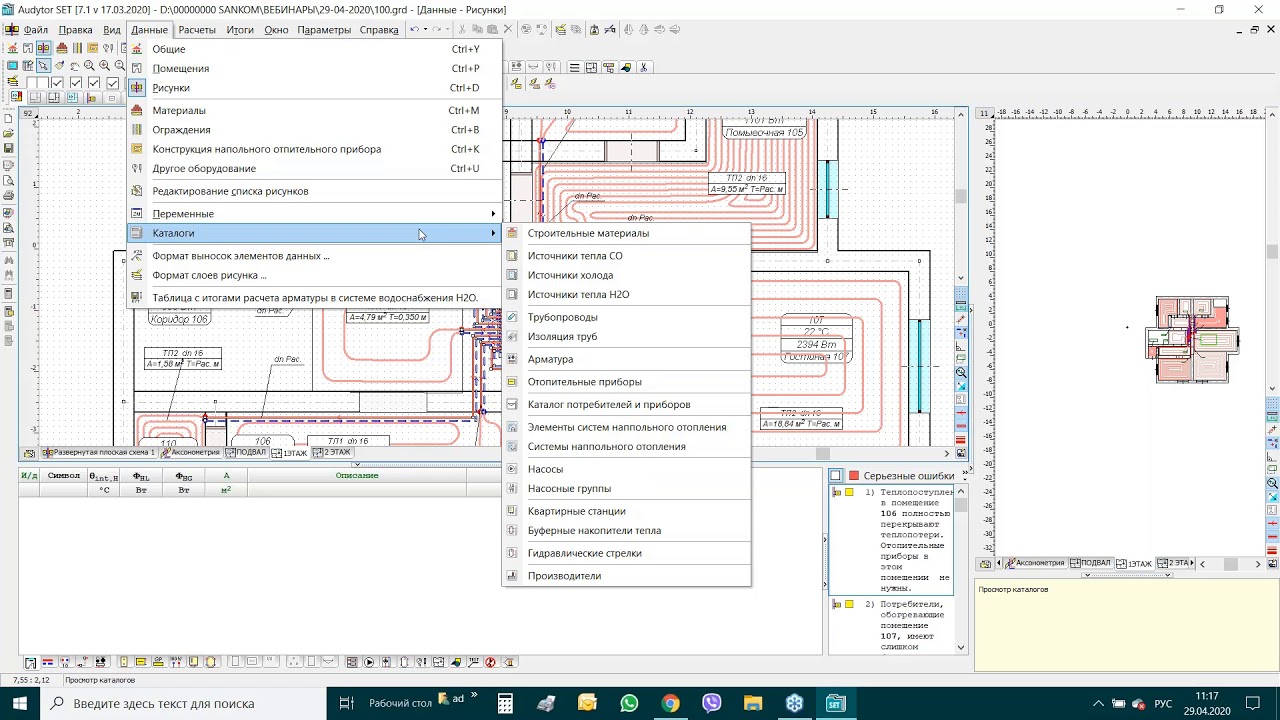Open the dropdown arrow beside Серьезные ошибки
The width and height of the screenshot is (1280, 720).
coord(965,476)
